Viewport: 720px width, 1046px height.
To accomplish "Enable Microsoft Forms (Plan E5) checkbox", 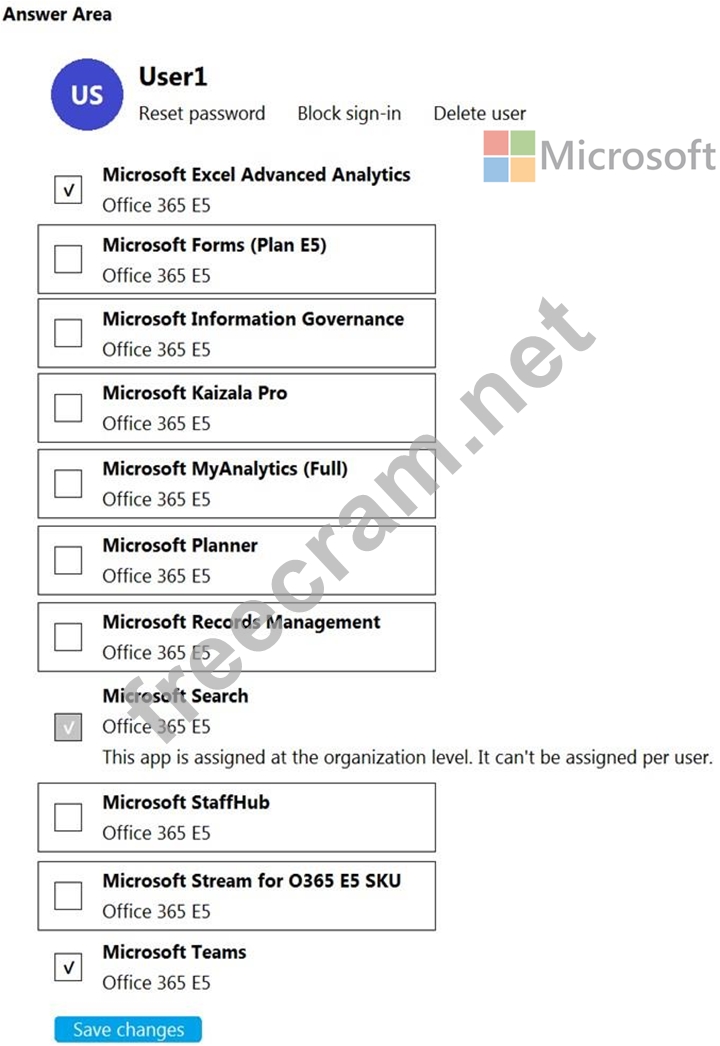I will tap(68, 259).
